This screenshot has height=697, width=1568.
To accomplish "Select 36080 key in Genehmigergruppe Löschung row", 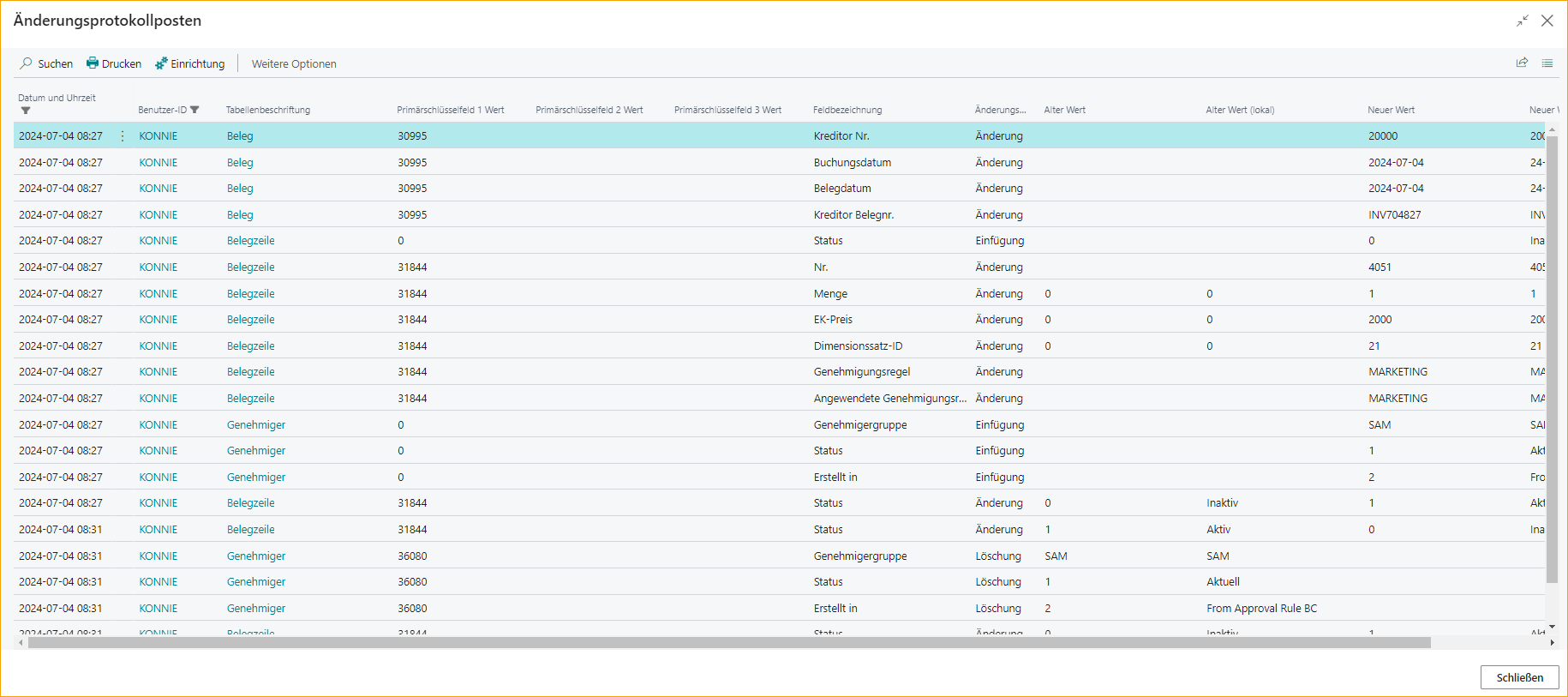I will tap(412, 556).
